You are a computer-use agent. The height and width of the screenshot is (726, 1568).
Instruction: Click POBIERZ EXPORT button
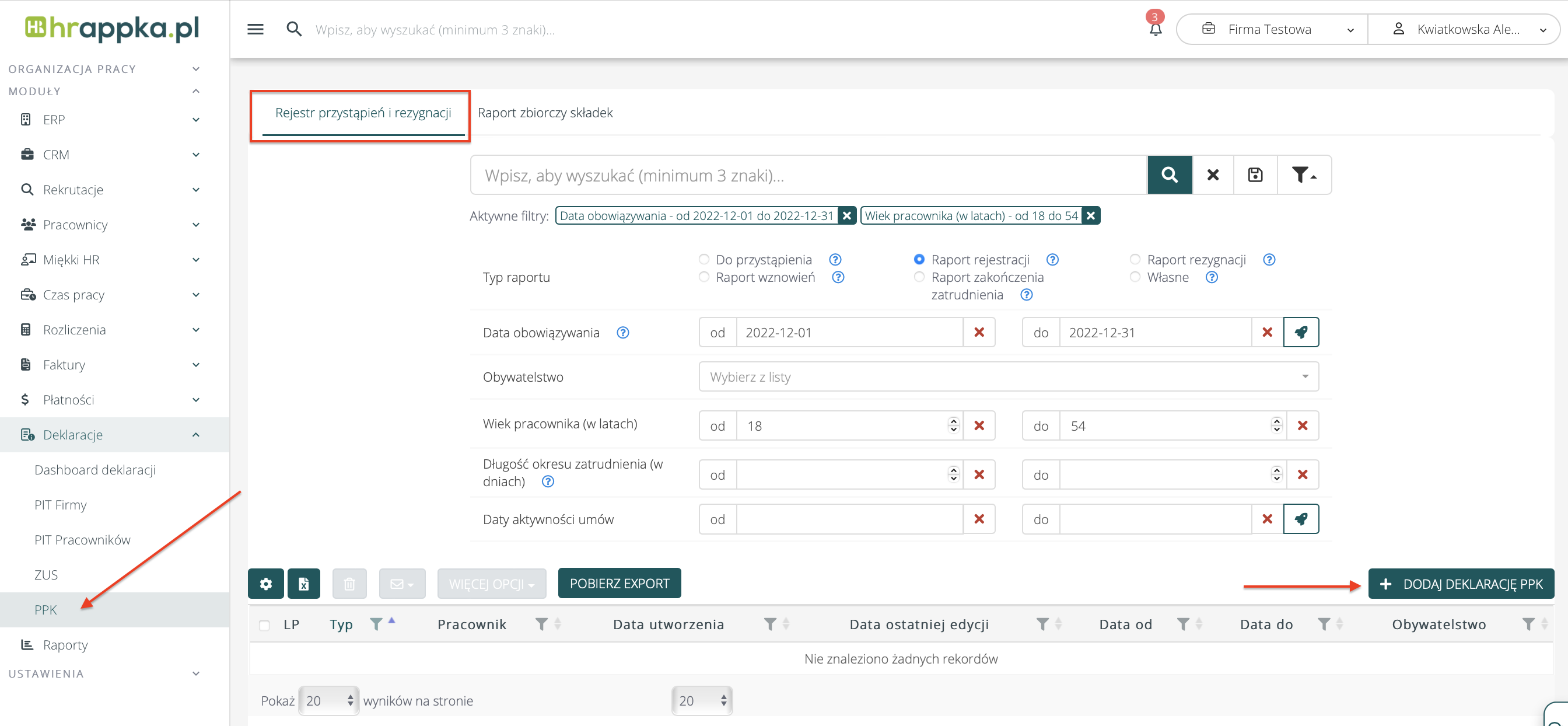[619, 584]
